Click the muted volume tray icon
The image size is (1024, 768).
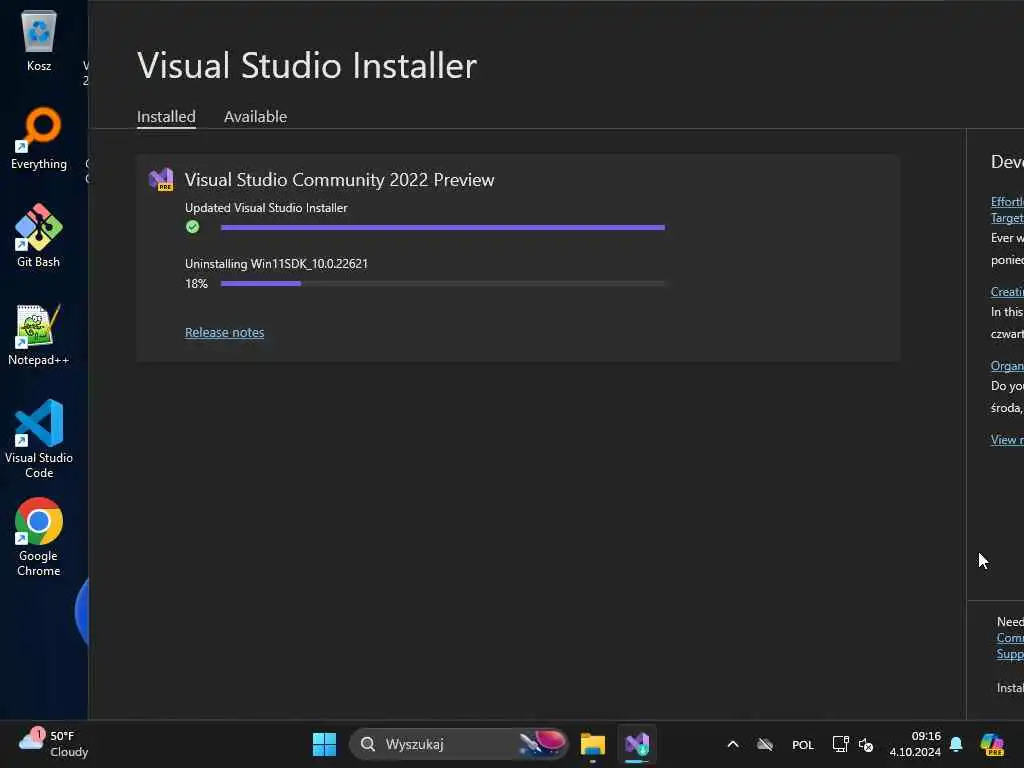pos(866,744)
